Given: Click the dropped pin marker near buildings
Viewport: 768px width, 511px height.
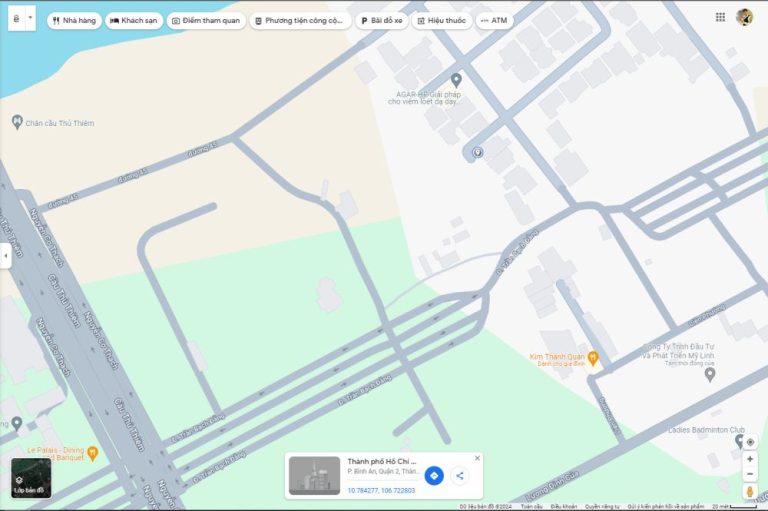Looking at the screenshot, I should (477, 153).
